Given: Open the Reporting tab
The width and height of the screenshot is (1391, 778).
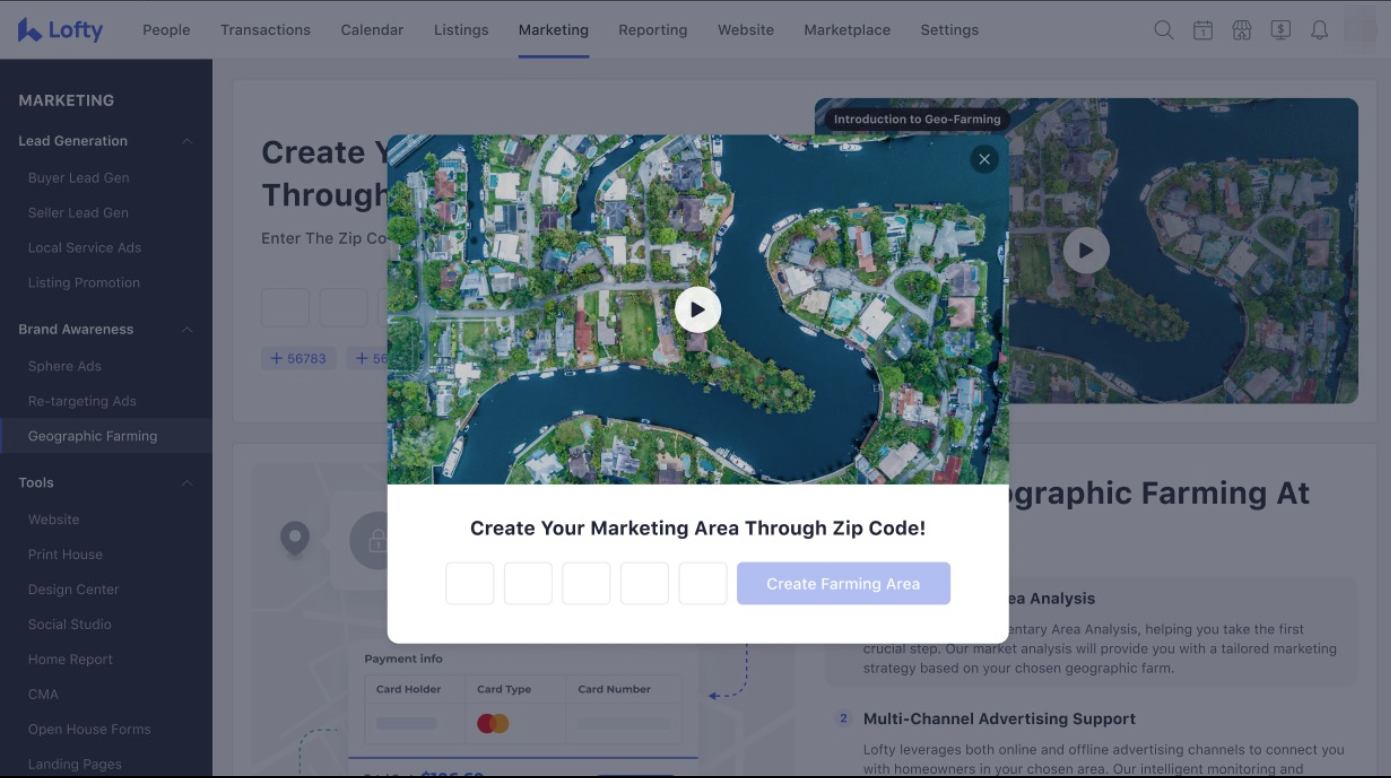Looking at the screenshot, I should tap(653, 30).
